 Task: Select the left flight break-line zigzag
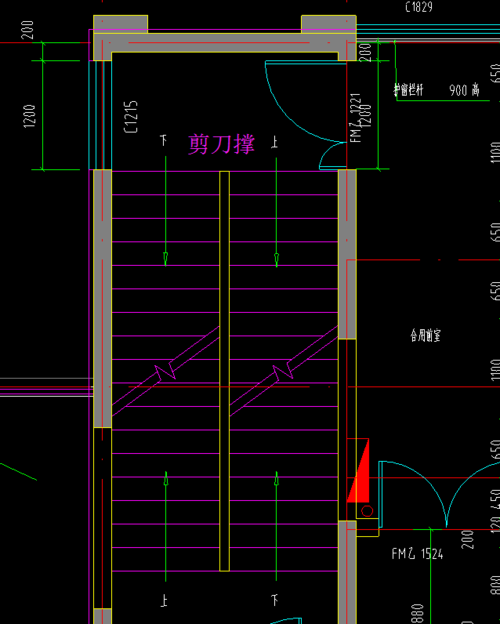click(166, 372)
